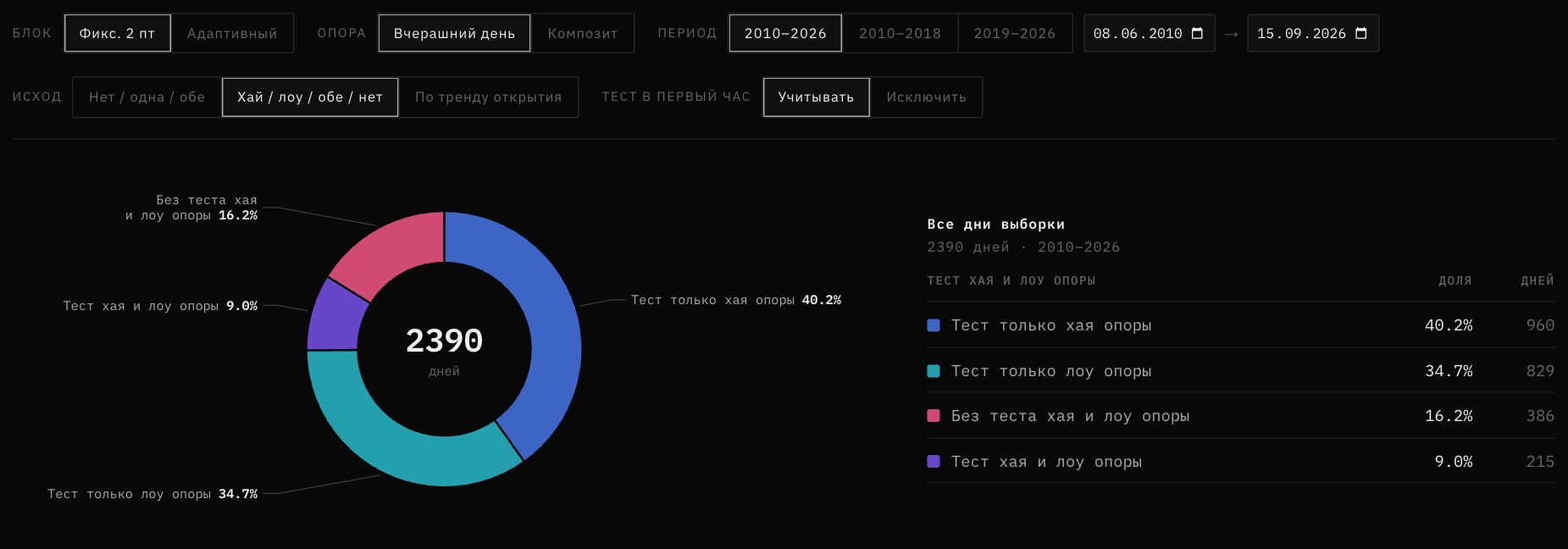1568x549 pixels.
Task: Click the donut center total «2390»
Action: 444,341
